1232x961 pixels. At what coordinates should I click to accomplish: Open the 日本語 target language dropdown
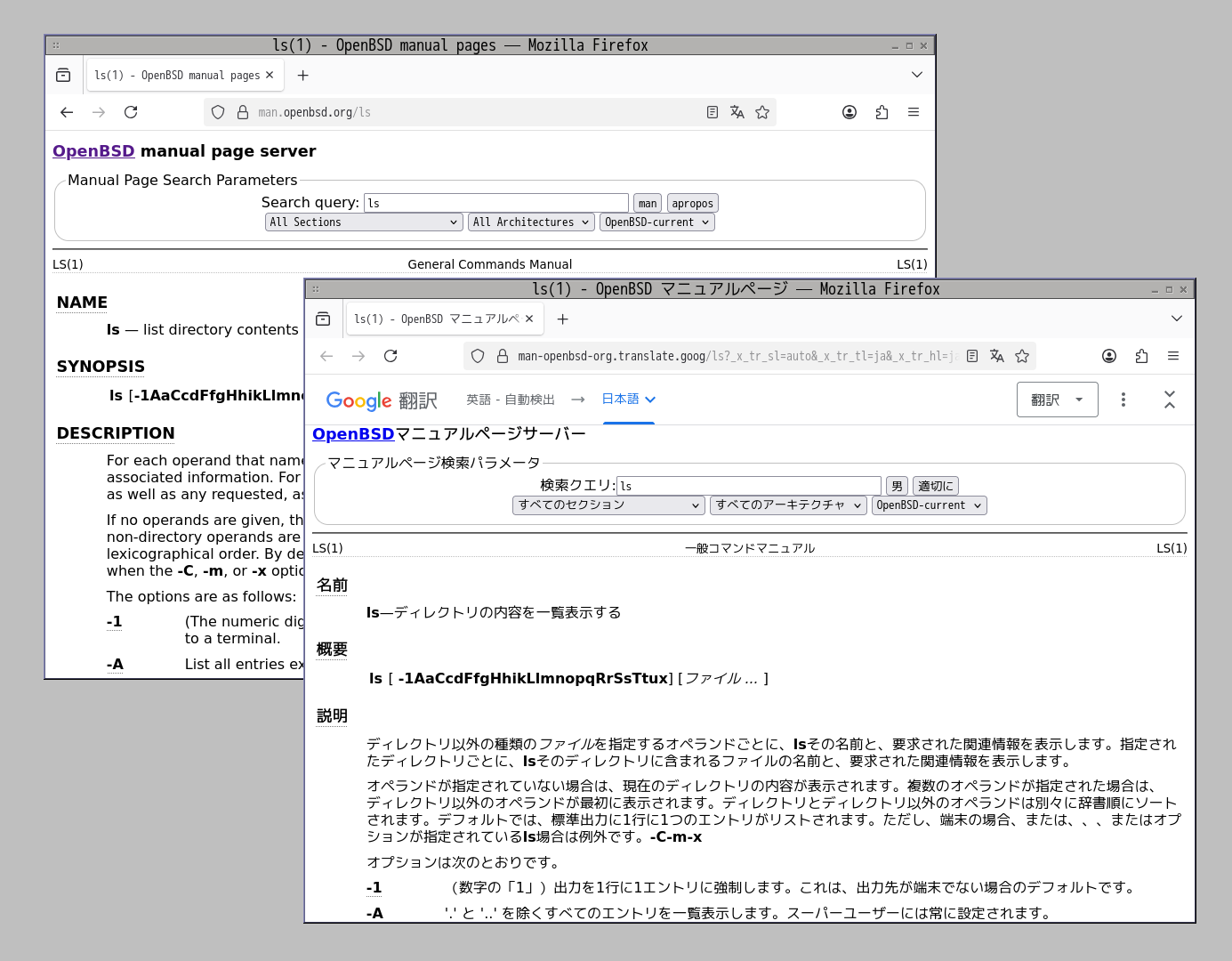628,400
